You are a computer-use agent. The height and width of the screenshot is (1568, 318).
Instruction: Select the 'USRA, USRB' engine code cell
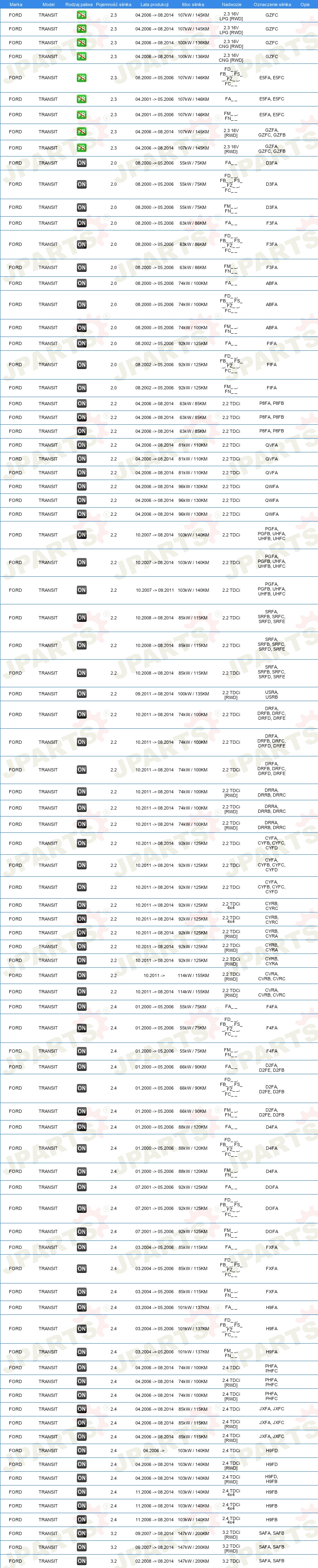coord(272,695)
